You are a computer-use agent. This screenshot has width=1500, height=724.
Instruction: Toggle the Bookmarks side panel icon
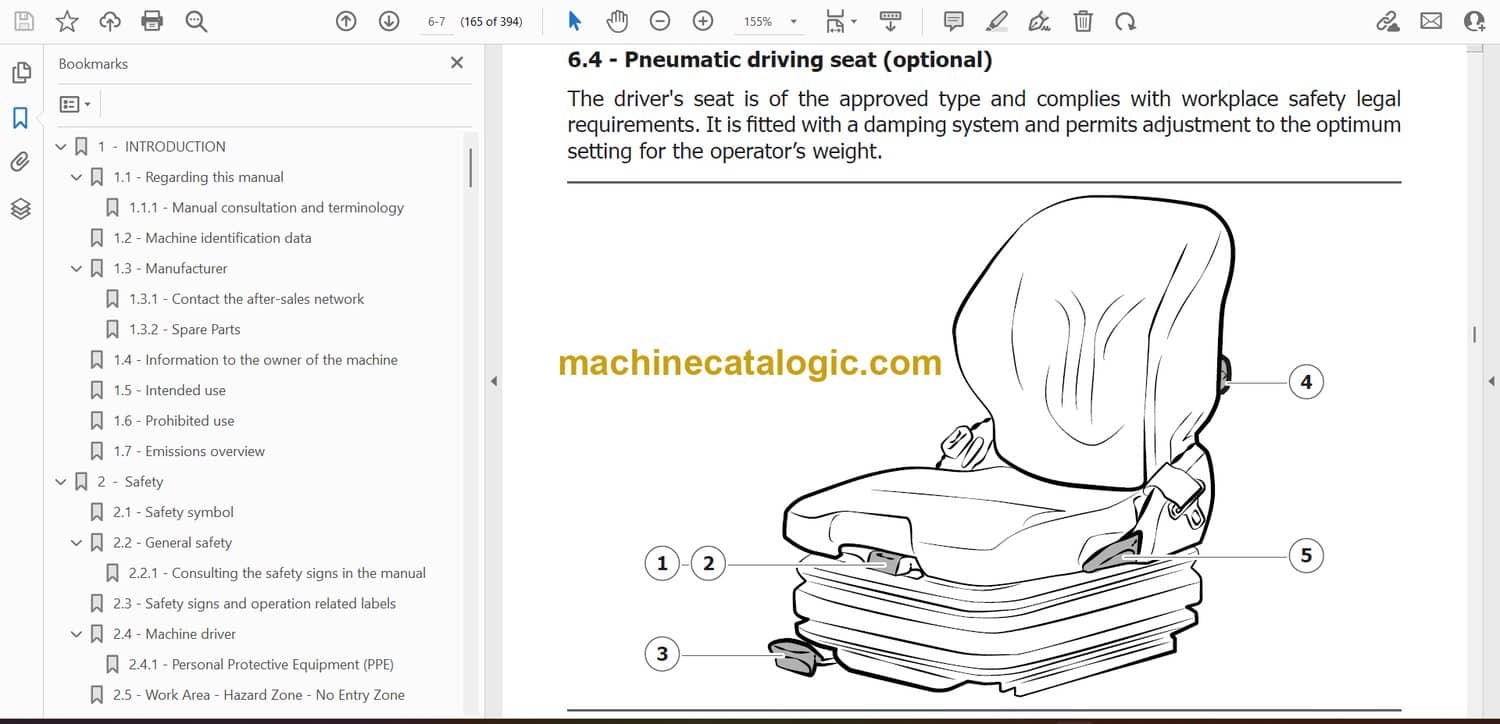point(21,118)
